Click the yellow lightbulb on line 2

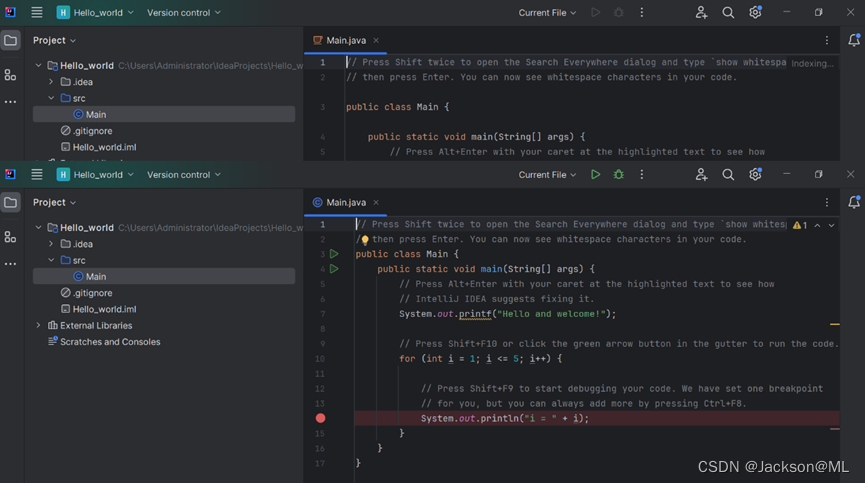click(x=365, y=240)
